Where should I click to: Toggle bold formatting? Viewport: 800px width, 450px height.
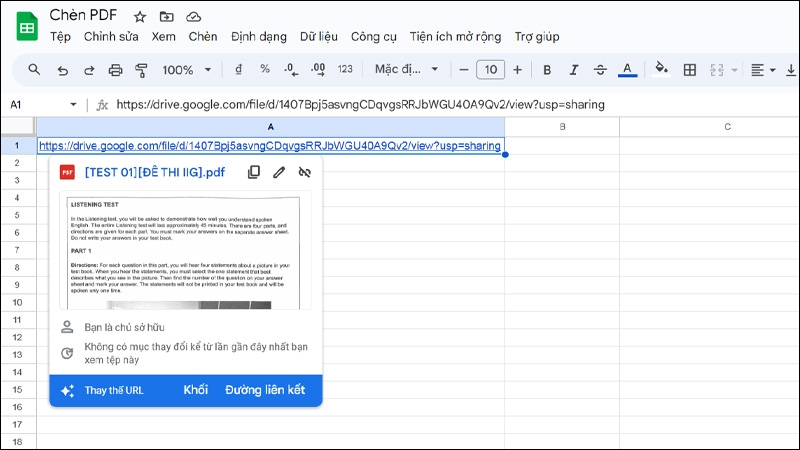tap(547, 70)
